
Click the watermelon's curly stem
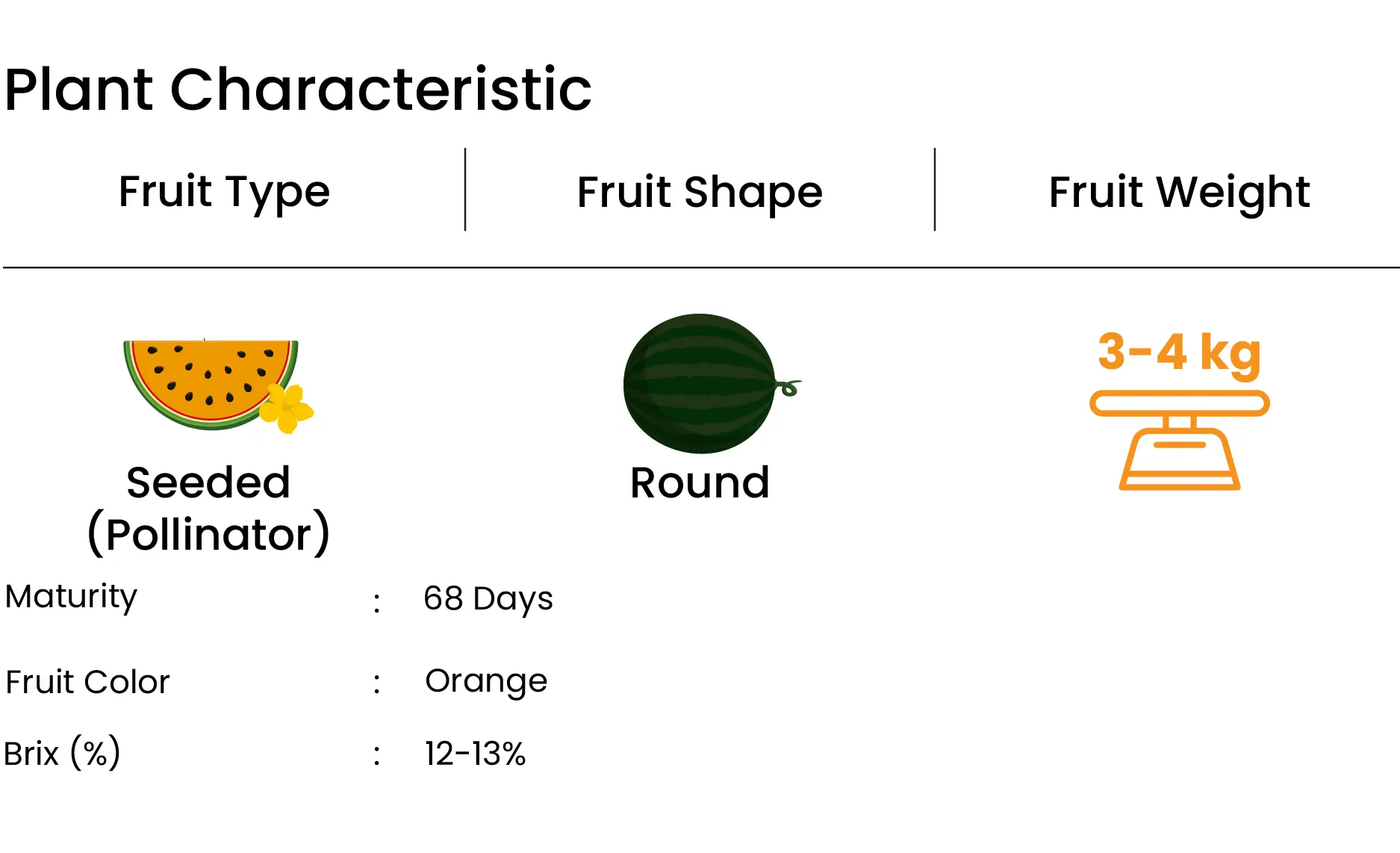pos(788,387)
